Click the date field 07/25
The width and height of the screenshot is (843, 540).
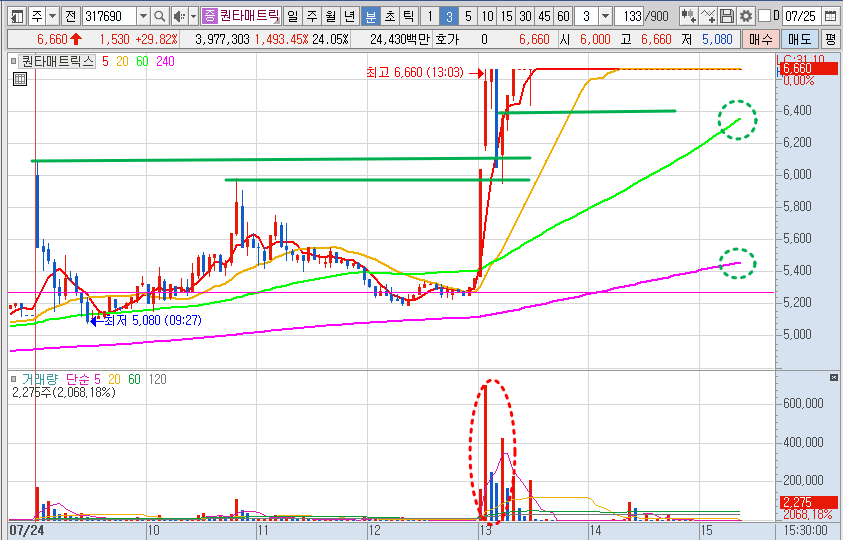tap(801, 17)
